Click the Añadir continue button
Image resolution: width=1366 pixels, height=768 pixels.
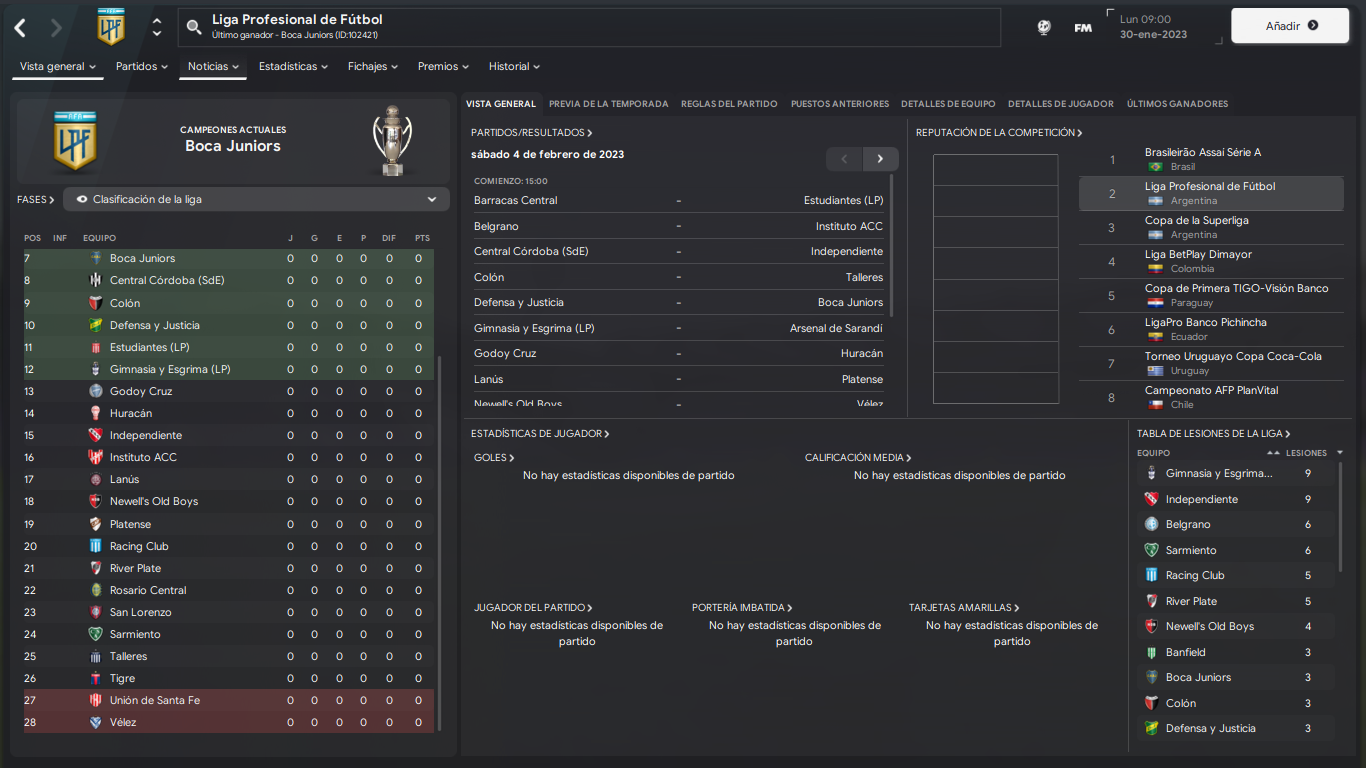(1291, 26)
